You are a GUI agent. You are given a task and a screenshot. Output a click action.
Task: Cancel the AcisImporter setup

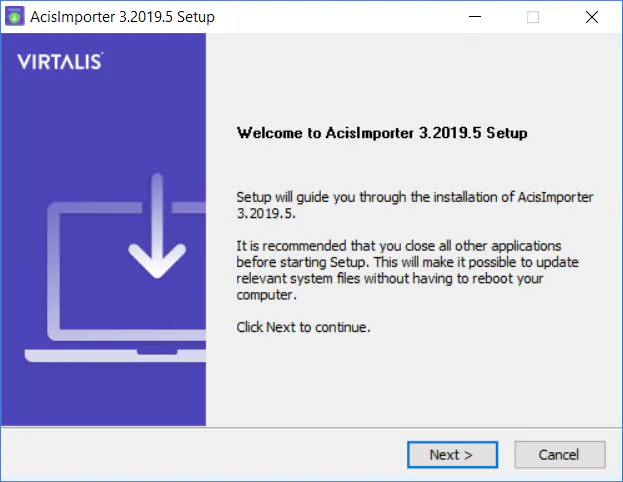(559, 455)
